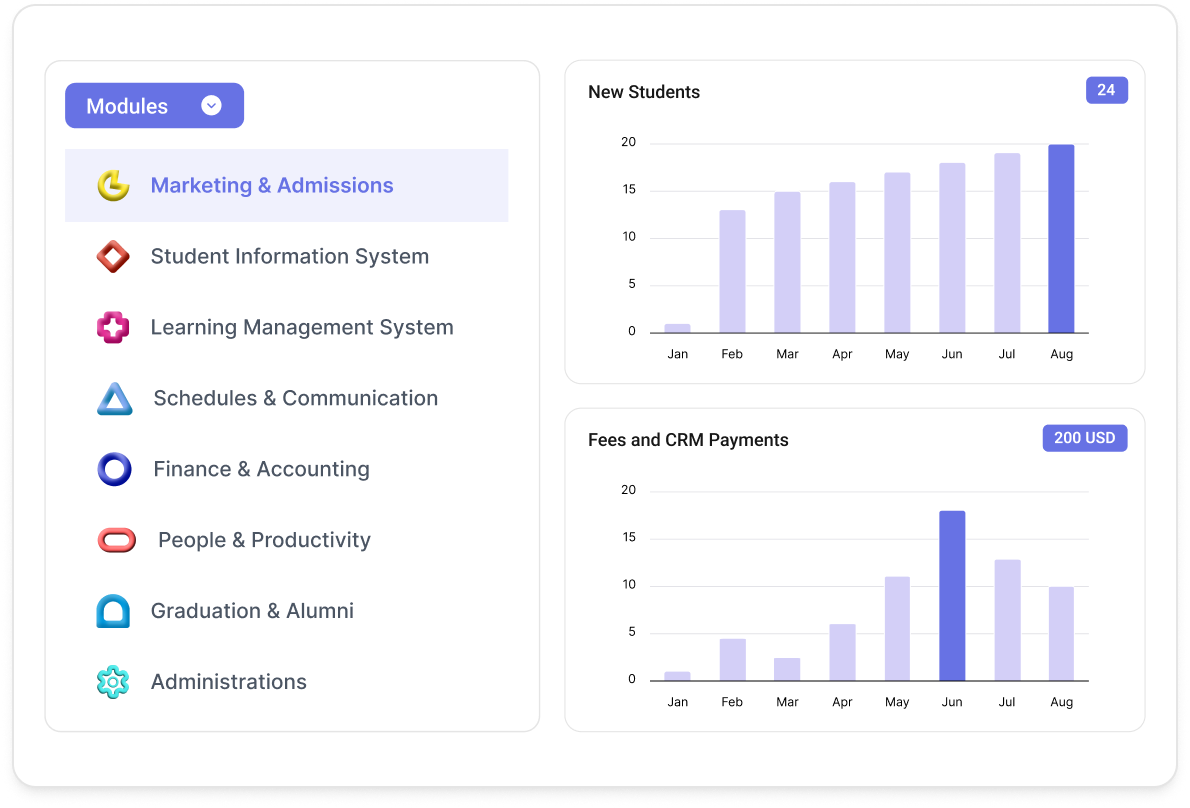
Task: Select the May bar in New Students chart
Action: pyautogui.click(x=897, y=253)
